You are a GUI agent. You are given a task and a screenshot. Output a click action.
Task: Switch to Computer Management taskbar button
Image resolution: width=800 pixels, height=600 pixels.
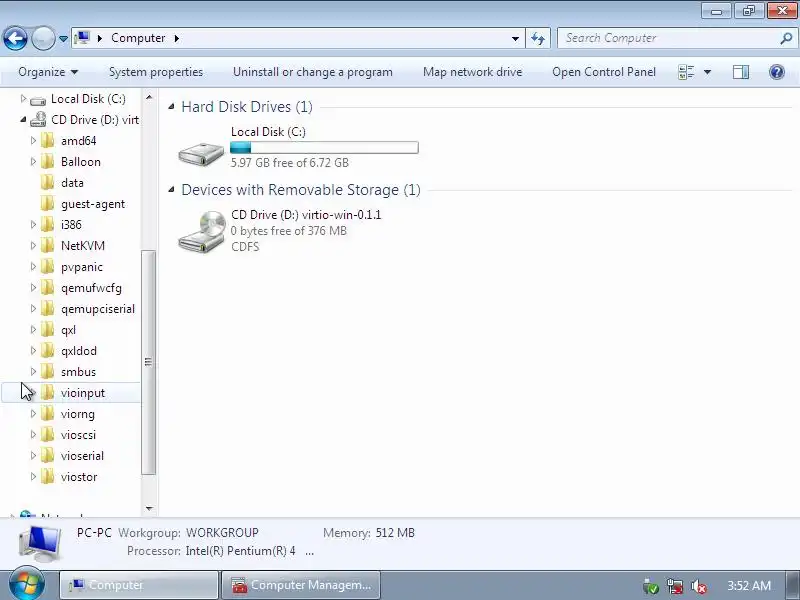click(301, 585)
